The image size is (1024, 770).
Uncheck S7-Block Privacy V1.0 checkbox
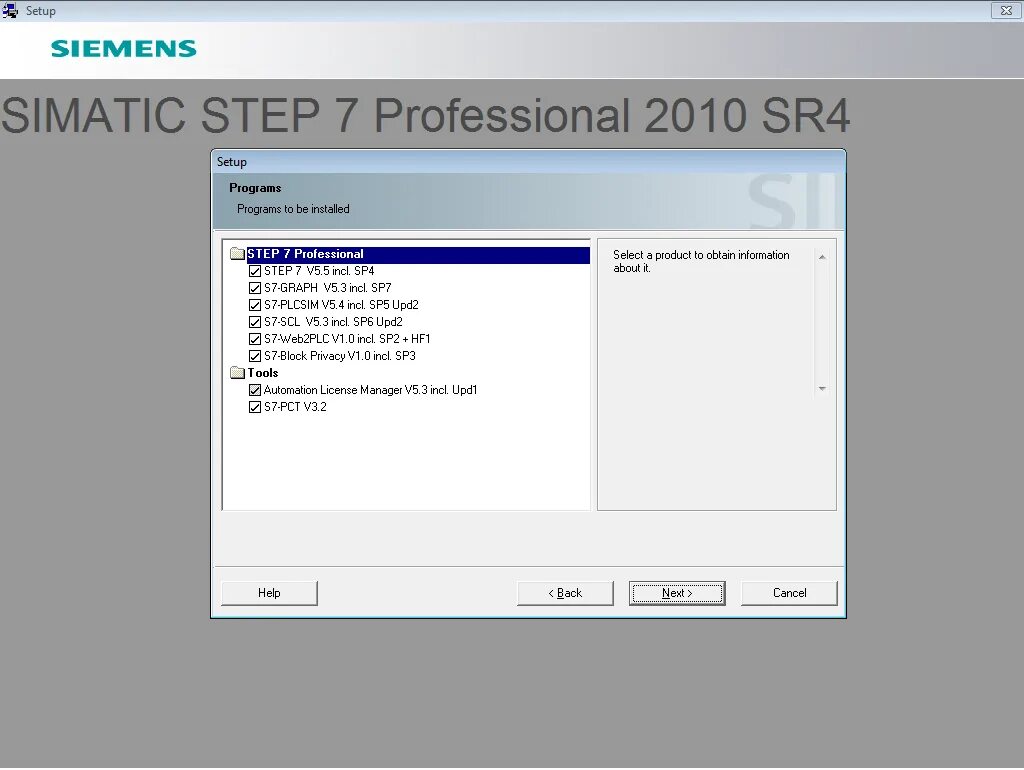pyautogui.click(x=255, y=356)
